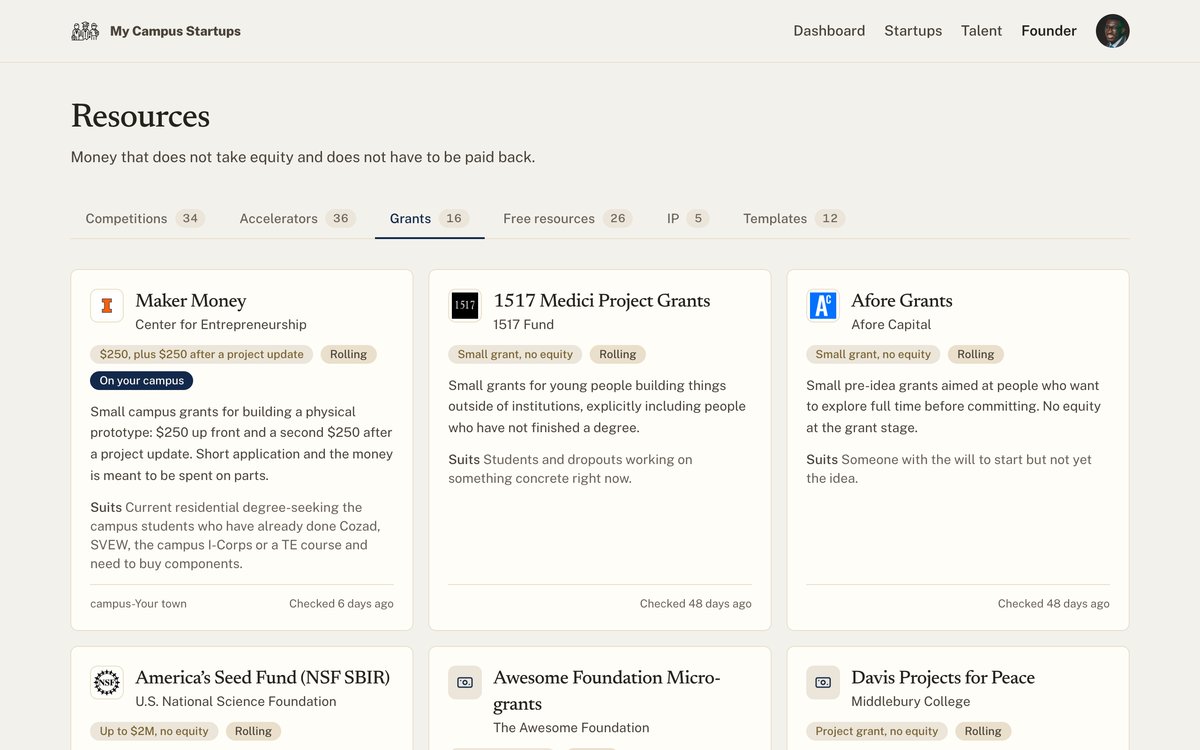Select the Grants tab

pos(430,218)
